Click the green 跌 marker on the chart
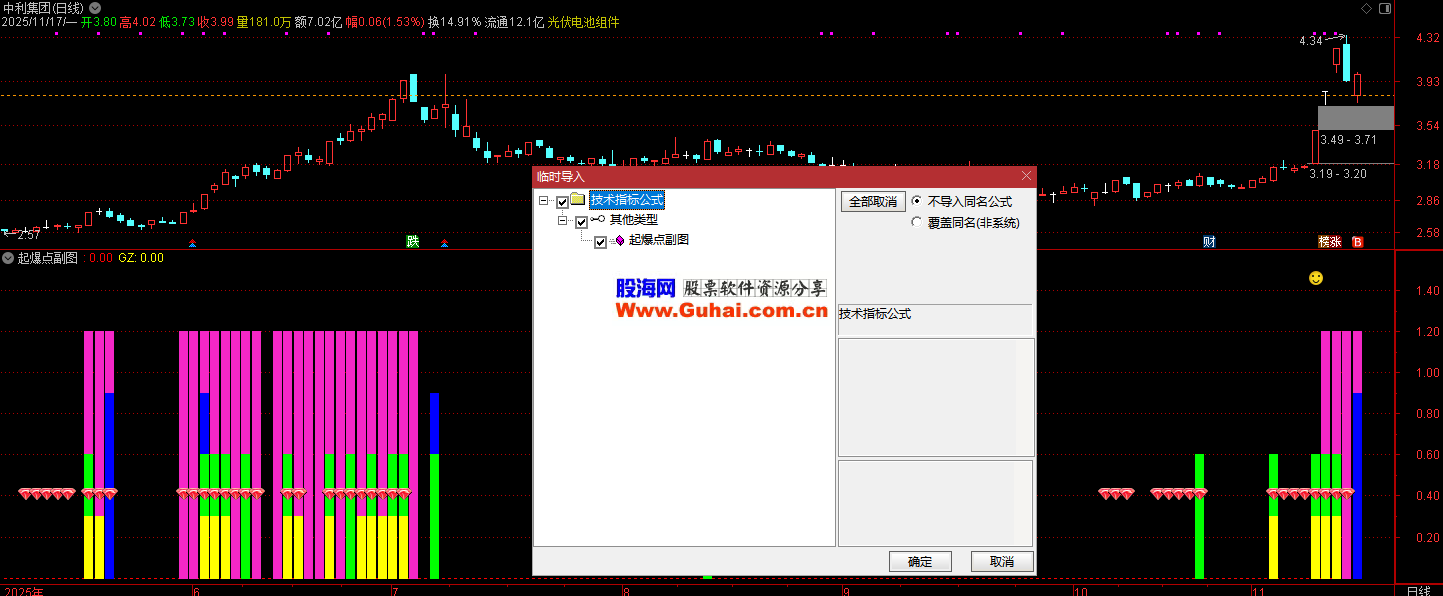Screen dimensions: 1443x596 point(412,242)
